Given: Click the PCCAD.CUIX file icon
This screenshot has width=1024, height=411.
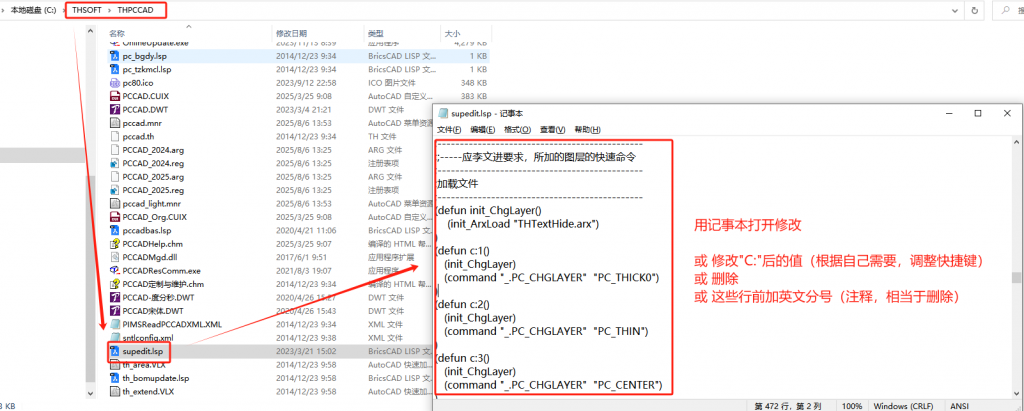Looking at the screenshot, I should (115, 96).
